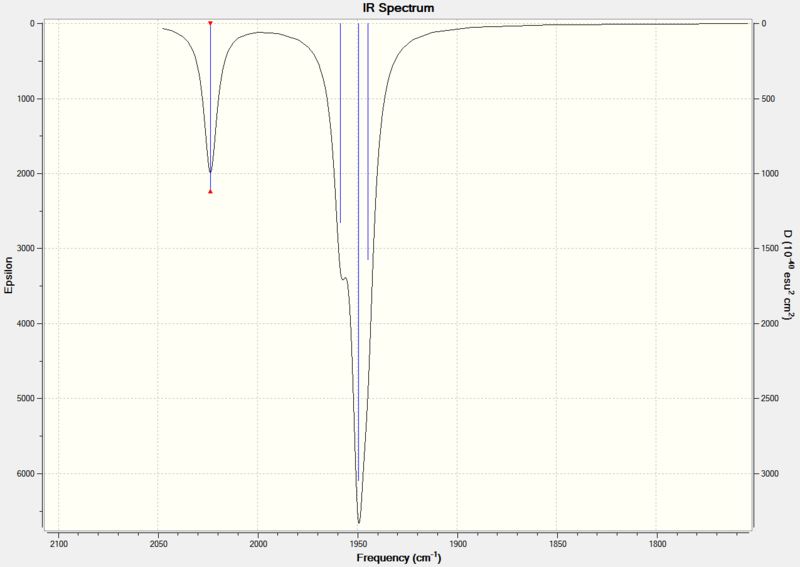This screenshot has height=567, width=800.
Task: Click the 1500 tick on D axis
Action: (770, 249)
